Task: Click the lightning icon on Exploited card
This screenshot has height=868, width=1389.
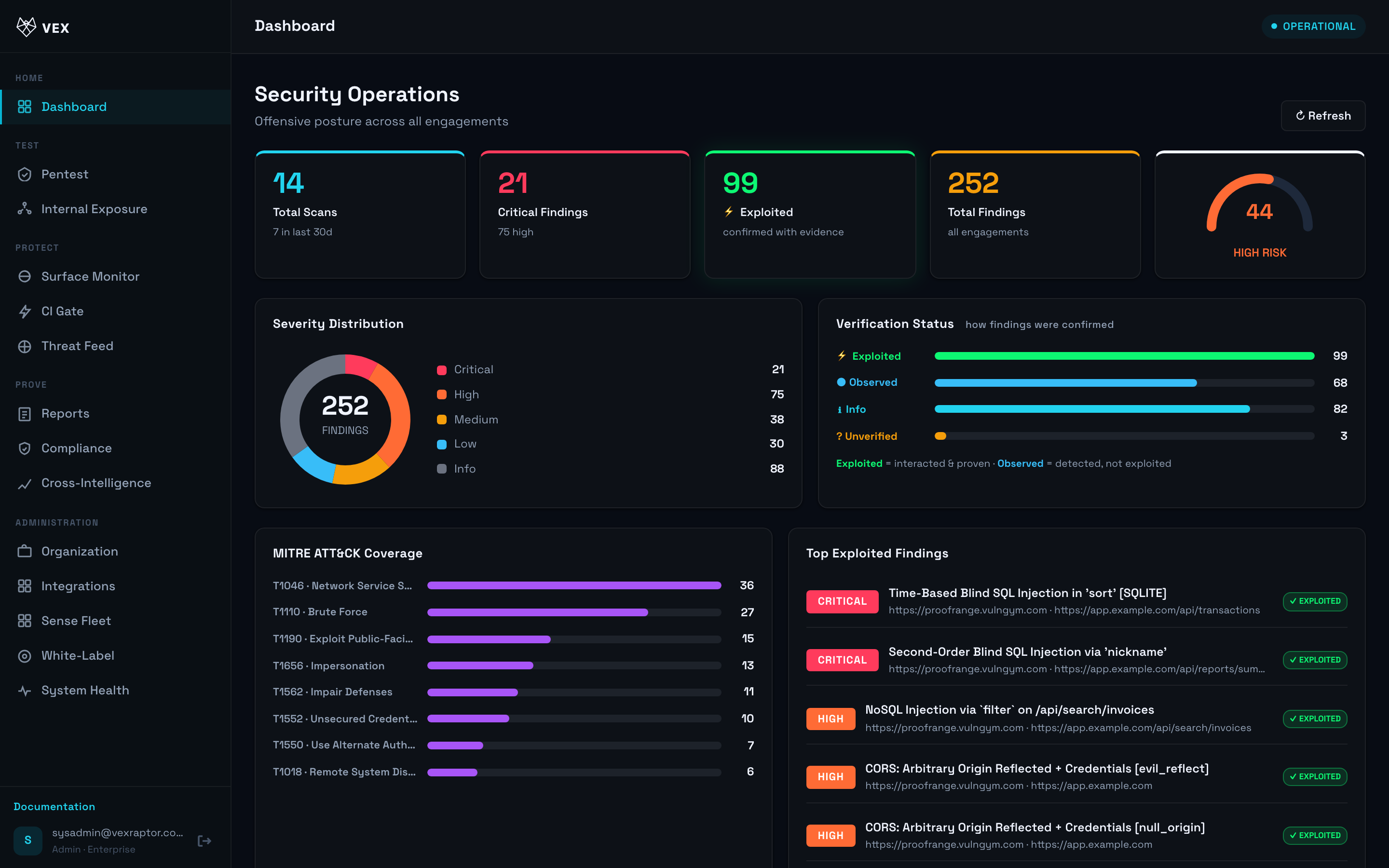Action: click(x=729, y=212)
